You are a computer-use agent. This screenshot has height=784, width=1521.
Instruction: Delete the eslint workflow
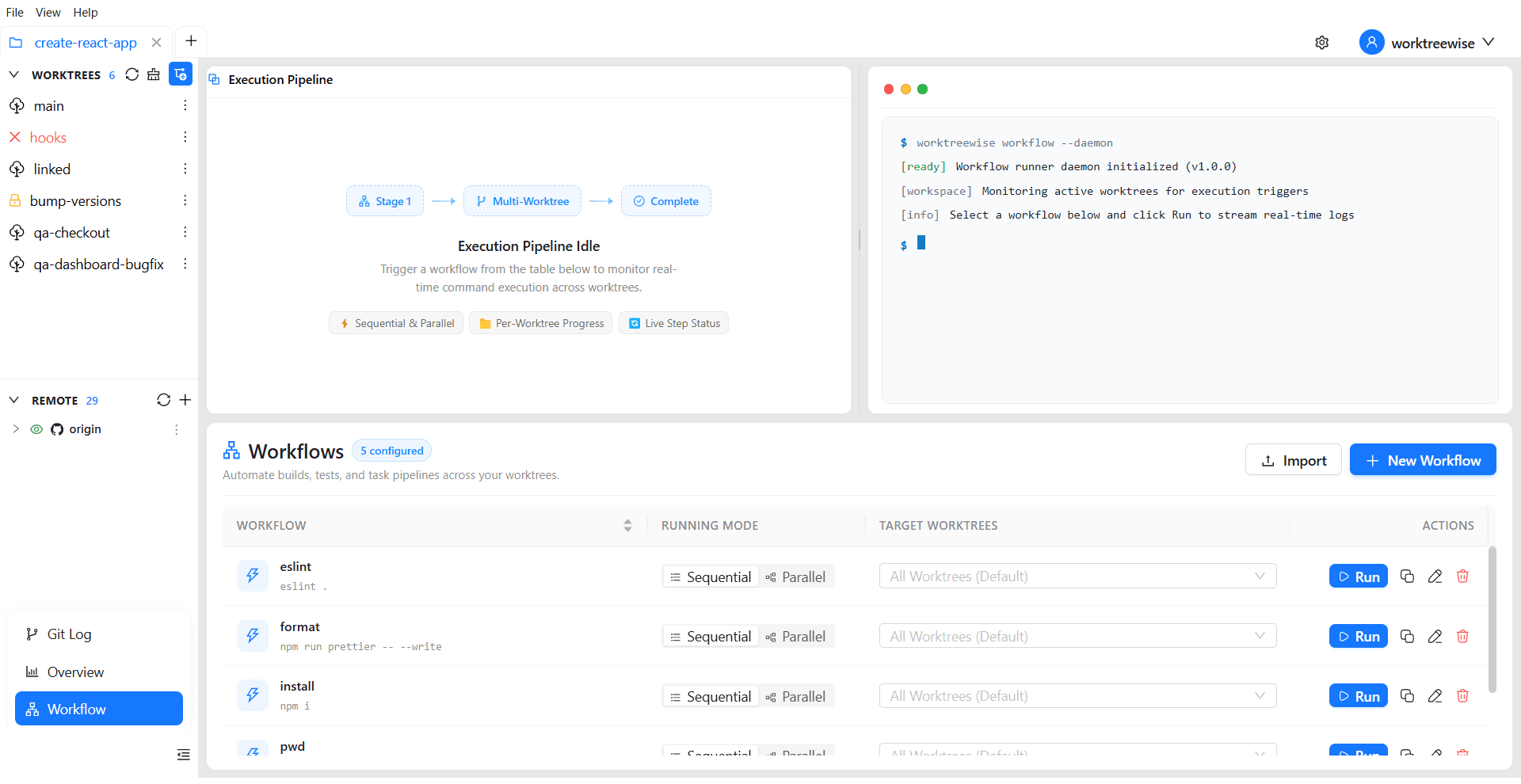tap(1462, 577)
